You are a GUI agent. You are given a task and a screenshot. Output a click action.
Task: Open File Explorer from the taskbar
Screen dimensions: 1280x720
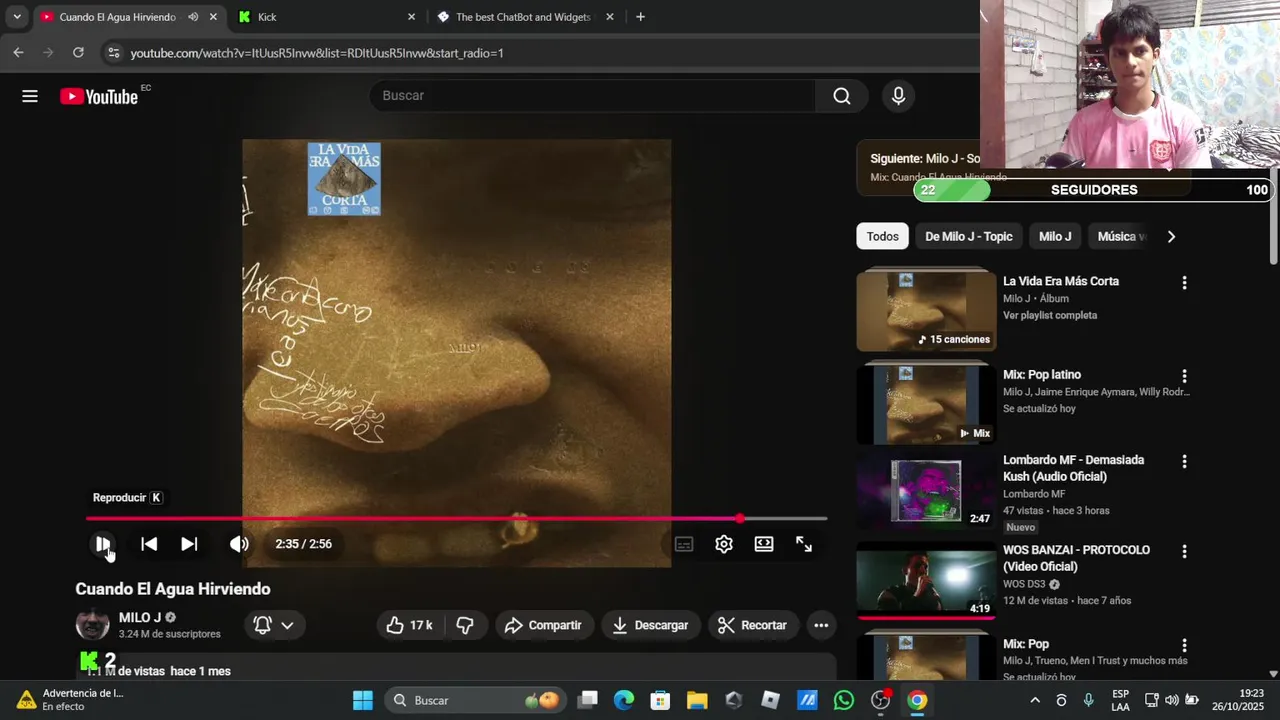(697, 700)
